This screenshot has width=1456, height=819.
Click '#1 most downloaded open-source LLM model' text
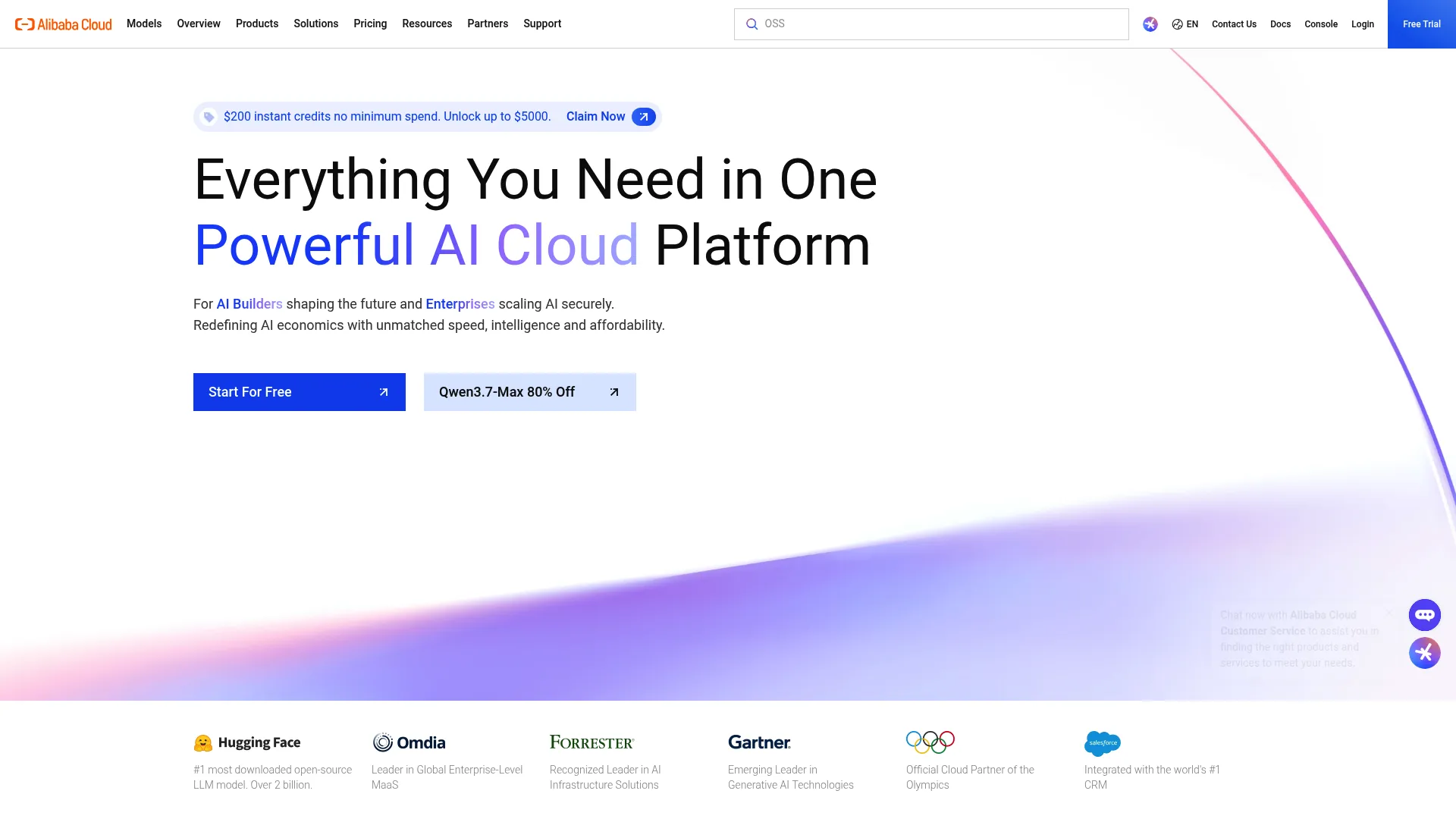pyautogui.click(x=273, y=777)
